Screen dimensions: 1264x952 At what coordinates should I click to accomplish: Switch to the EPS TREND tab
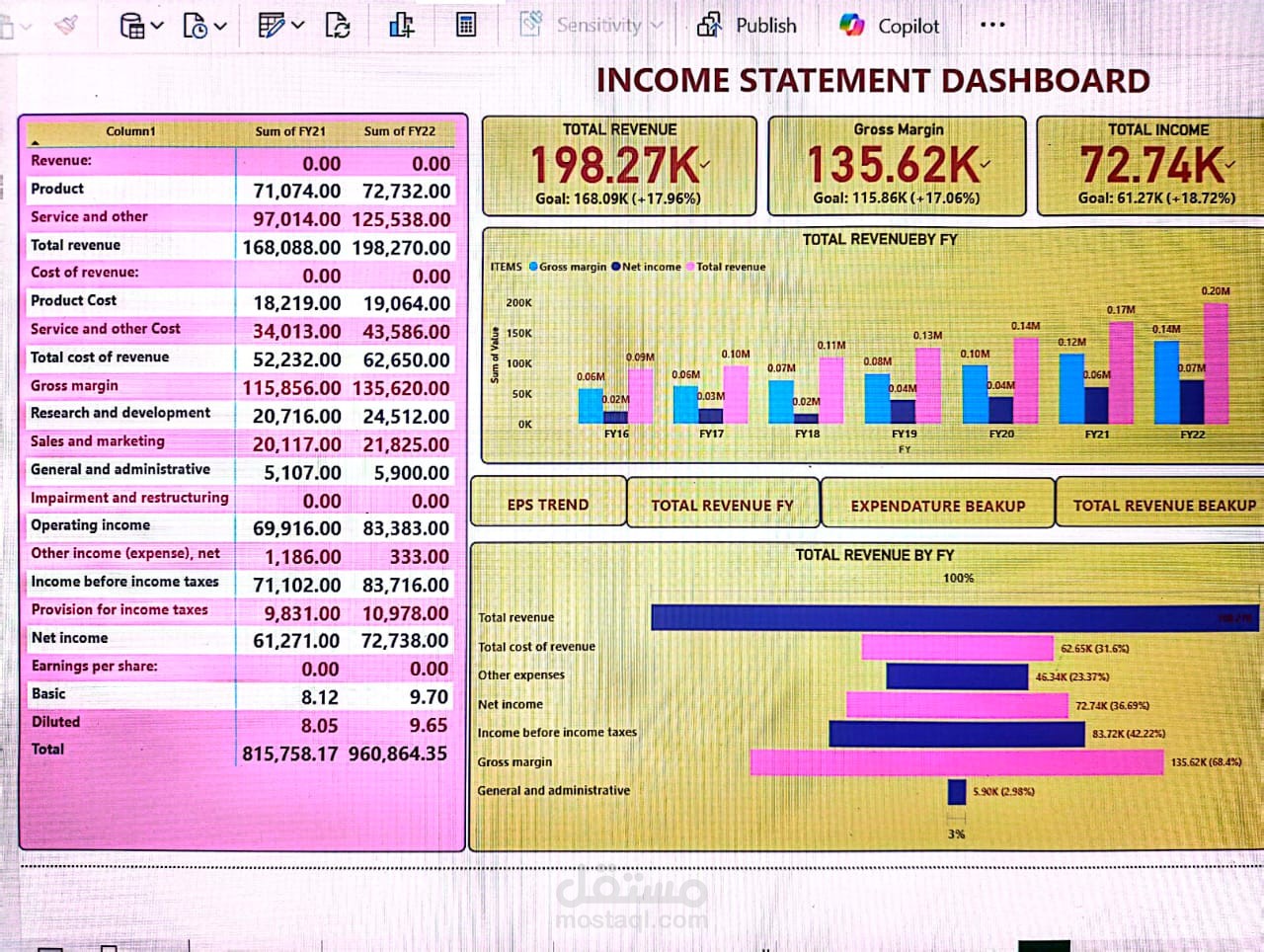[x=547, y=504]
